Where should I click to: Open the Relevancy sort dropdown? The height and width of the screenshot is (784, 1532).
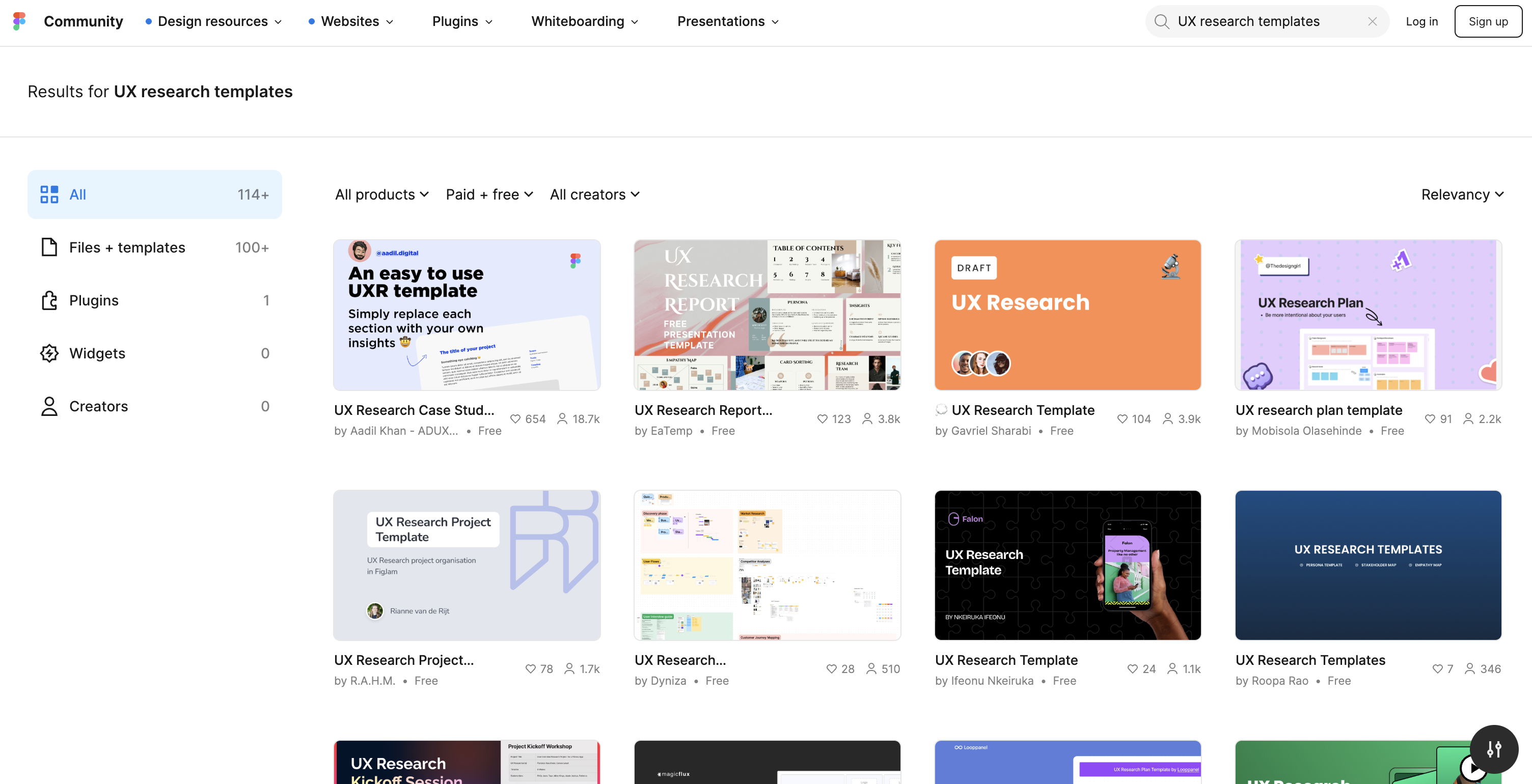(1462, 194)
